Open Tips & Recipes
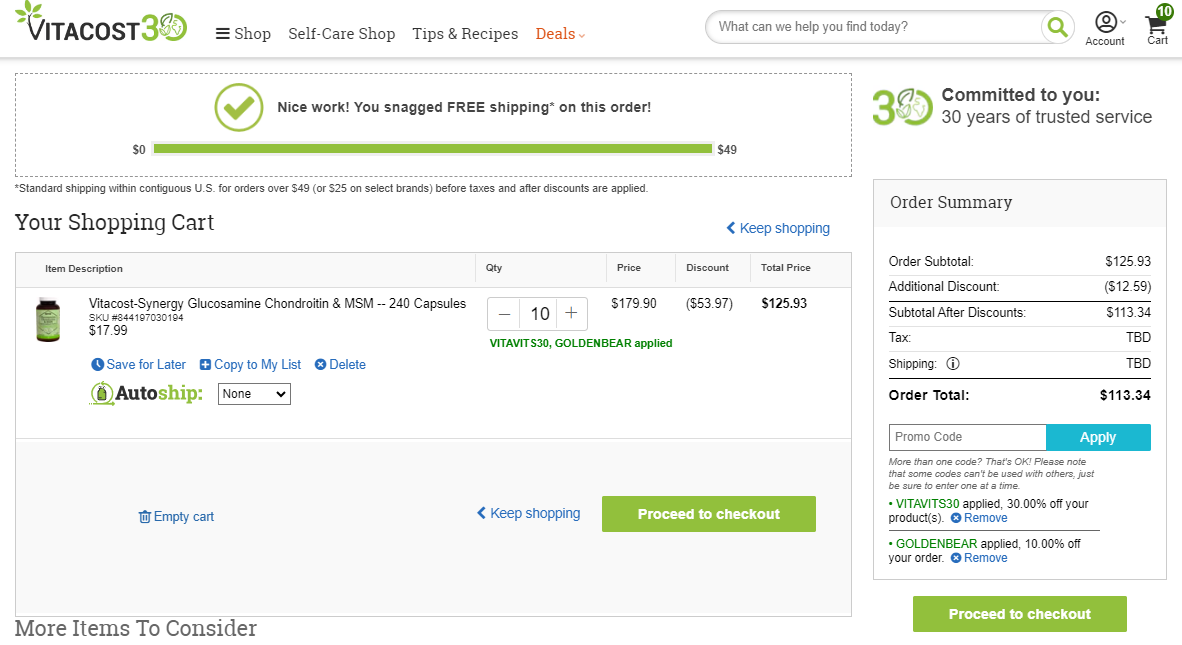Image resolution: width=1182 pixels, height=645 pixels. point(465,34)
